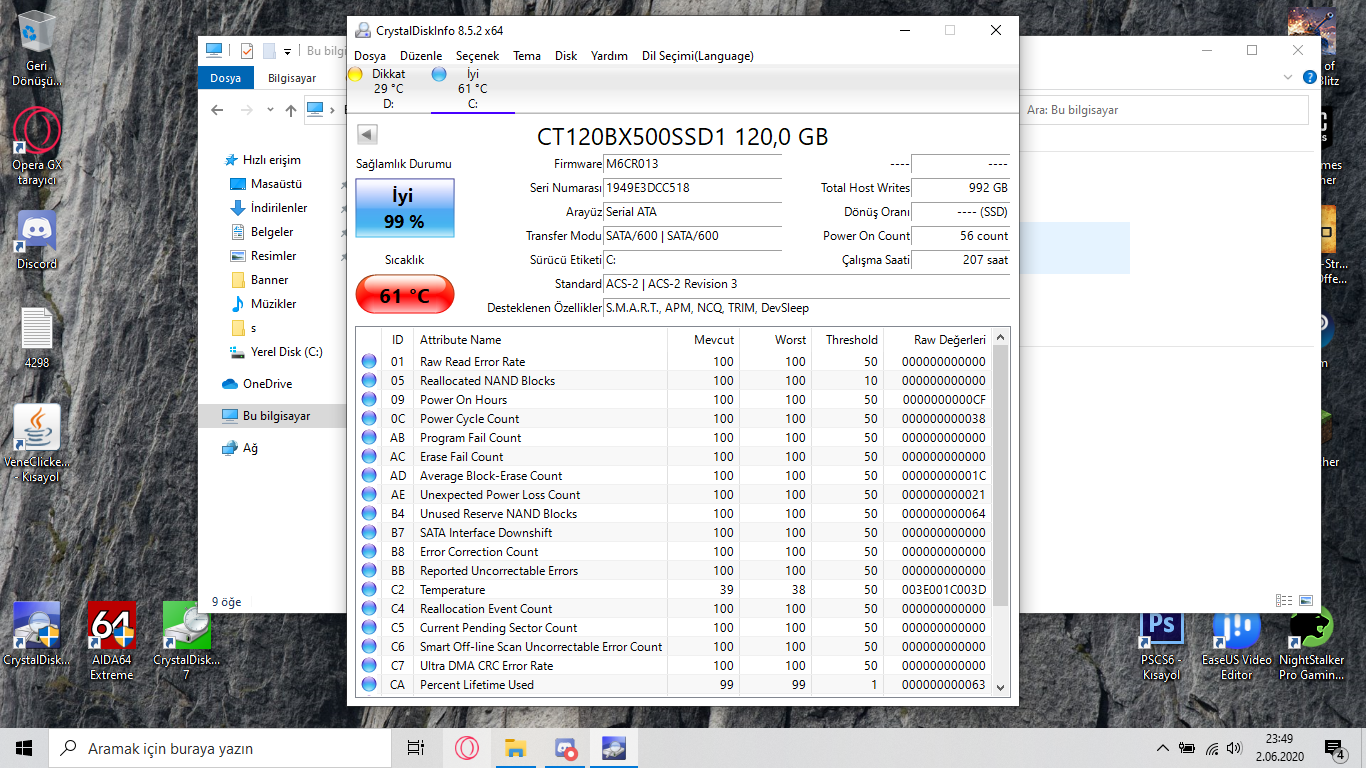The image size is (1366, 768).
Task: Open AIDA64 Extreme desktop icon
Action: (111, 641)
